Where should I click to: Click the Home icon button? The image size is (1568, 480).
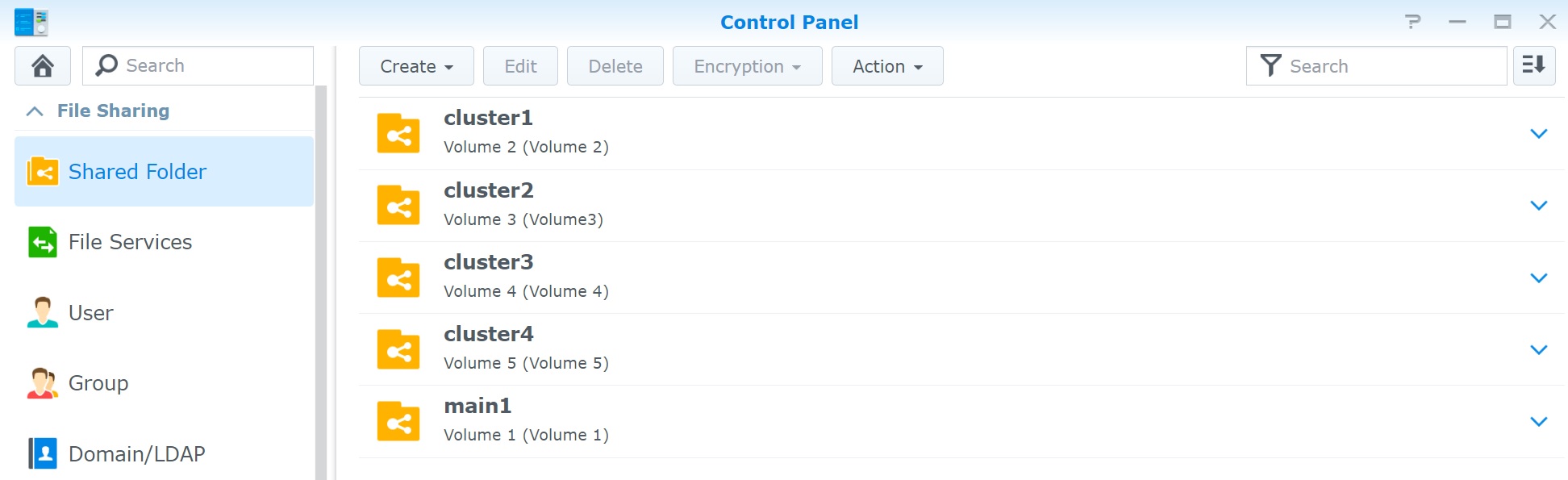click(x=43, y=65)
